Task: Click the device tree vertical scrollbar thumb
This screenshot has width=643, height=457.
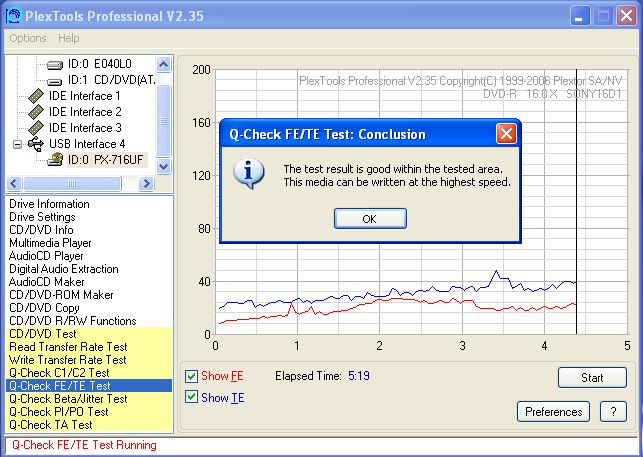Action: (x=163, y=121)
